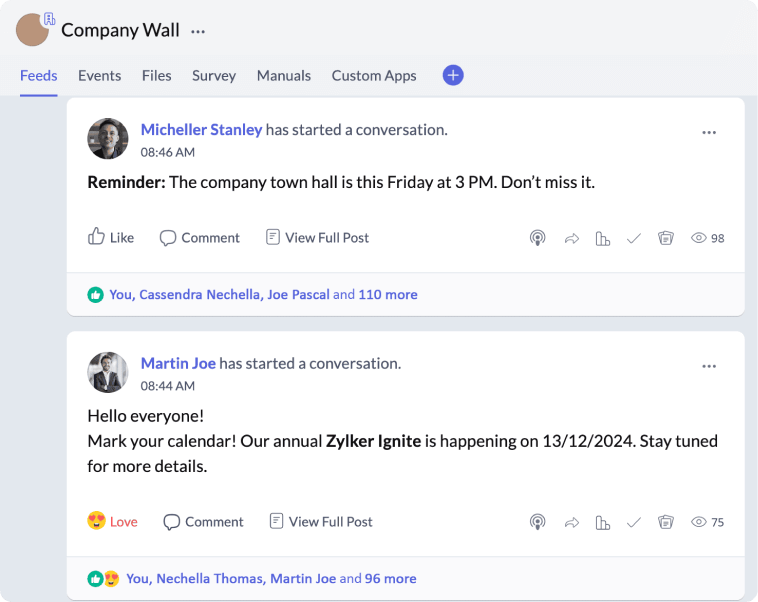Toggle the Love reaction on Martin Joe's post
This screenshot has width=758, height=602.
(112, 522)
